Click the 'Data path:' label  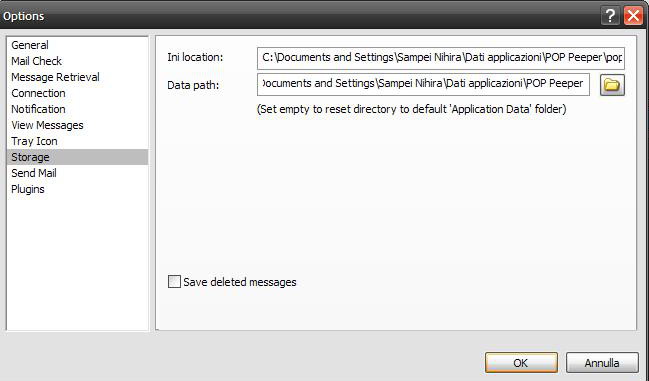(x=193, y=85)
